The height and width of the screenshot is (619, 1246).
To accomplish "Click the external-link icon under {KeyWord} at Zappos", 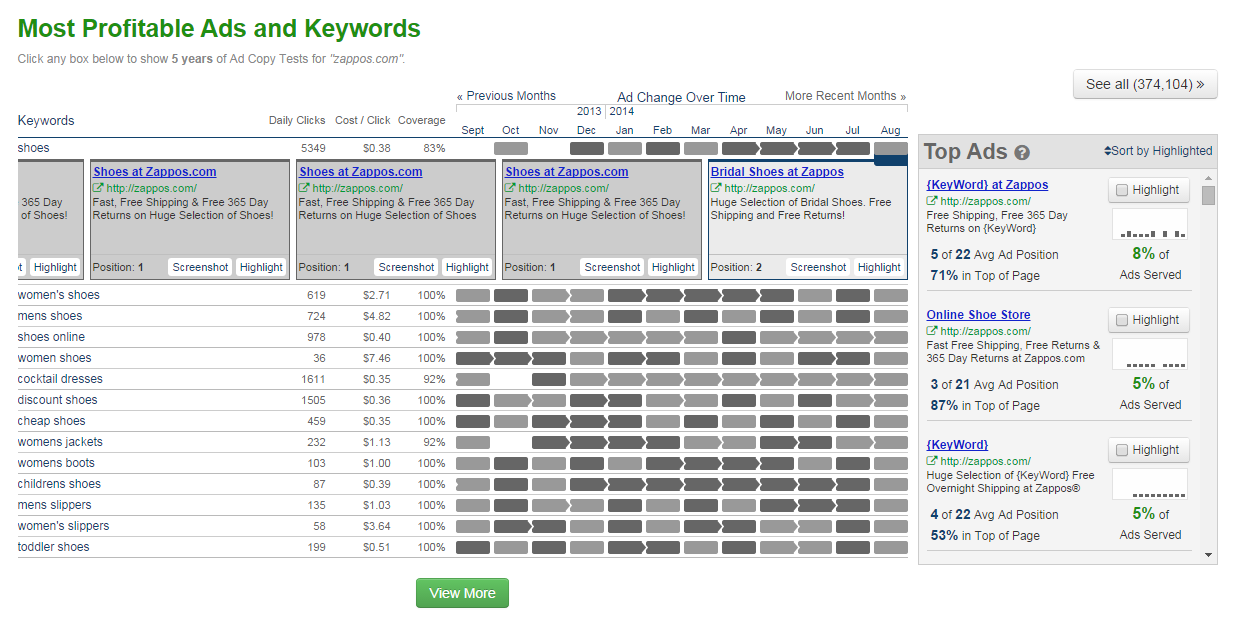I will click(x=932, y=200).
